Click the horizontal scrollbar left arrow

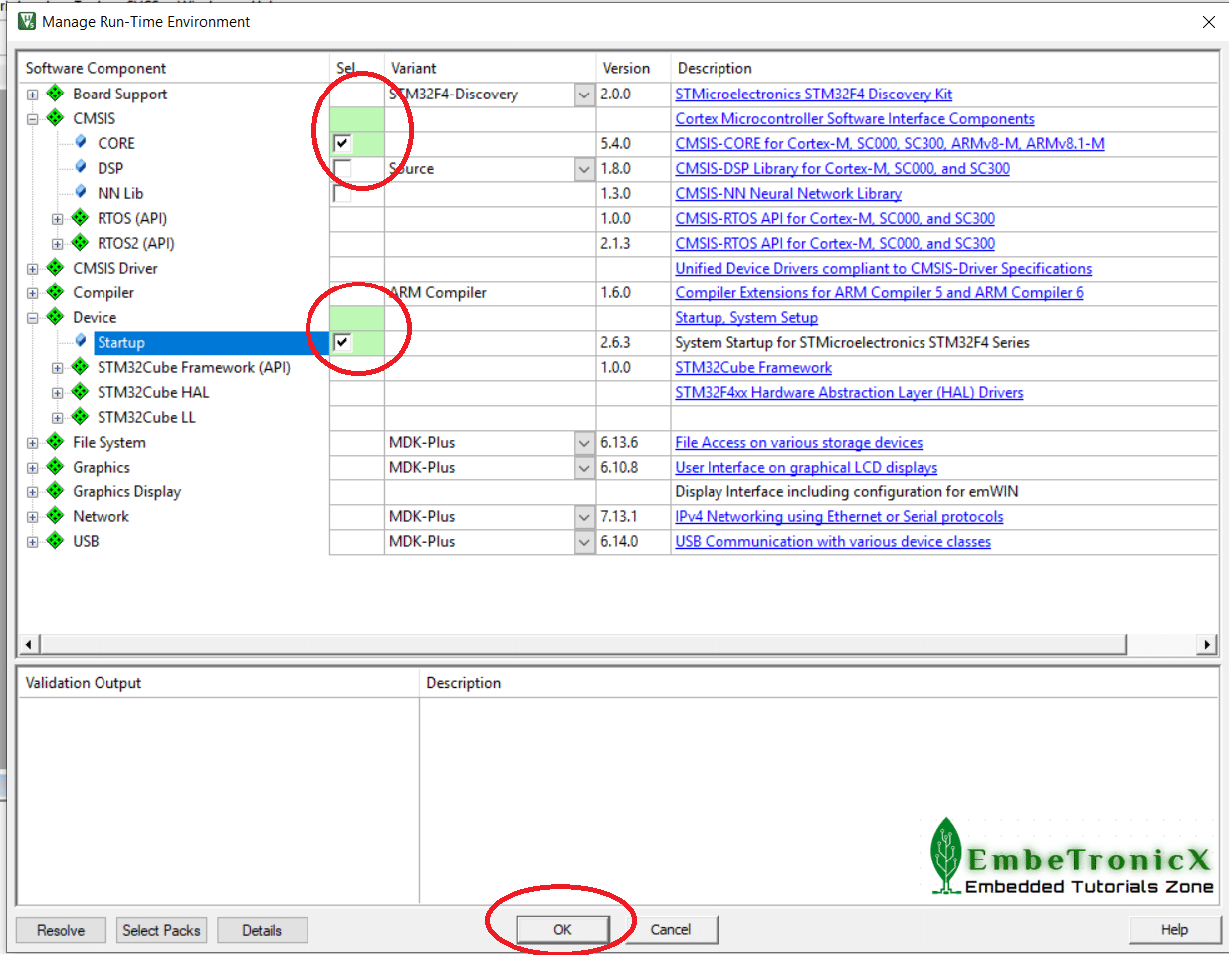28,644
